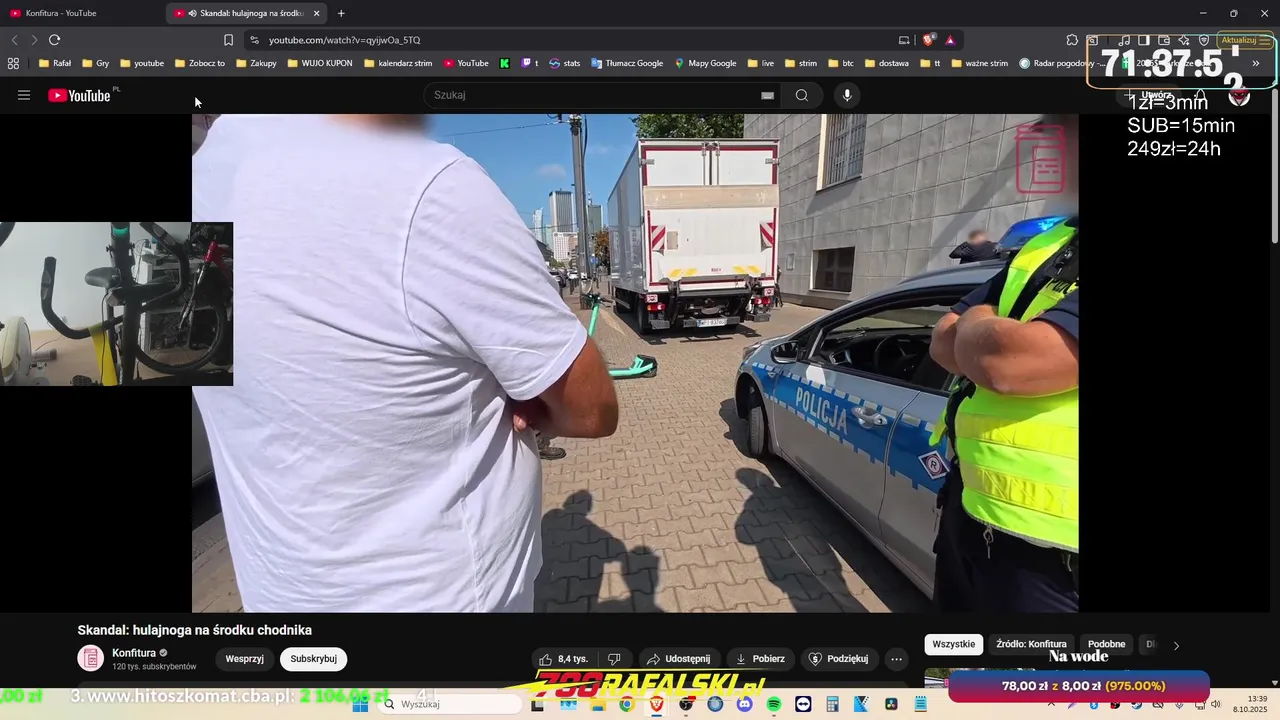The width and height of the screenshot is (1280, 720).
Task: Click the YouTube search magnifier button
Action: (802, 95)
